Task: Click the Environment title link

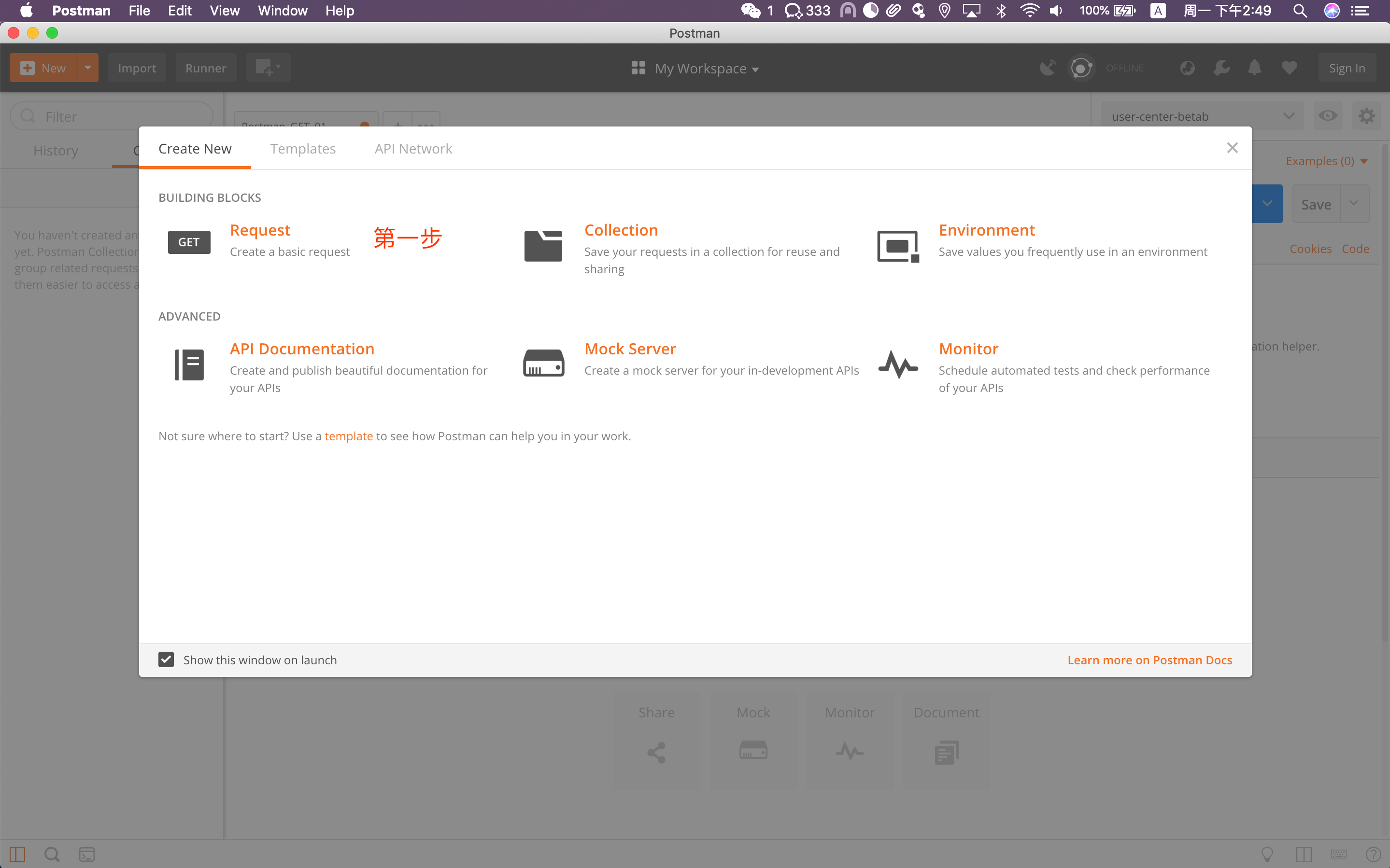Action: pyautogui.click(x=987, y=230)
